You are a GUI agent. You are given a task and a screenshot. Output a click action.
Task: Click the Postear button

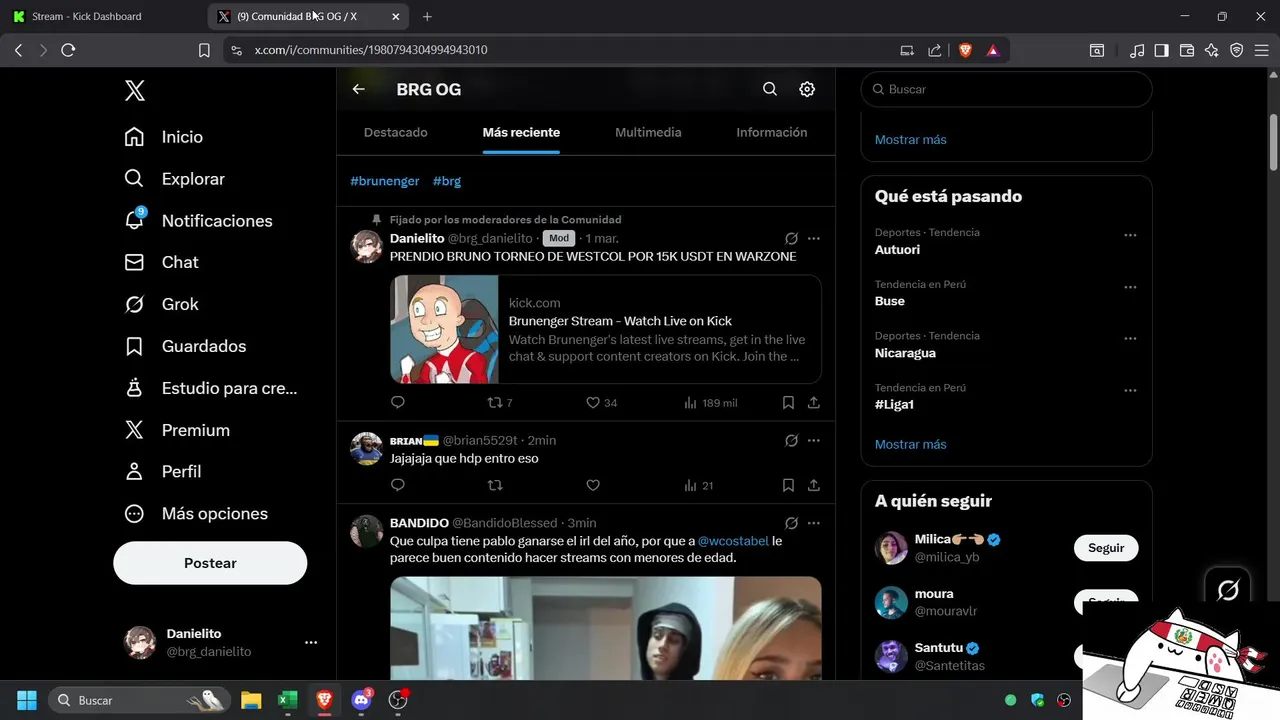click(210, 563)
